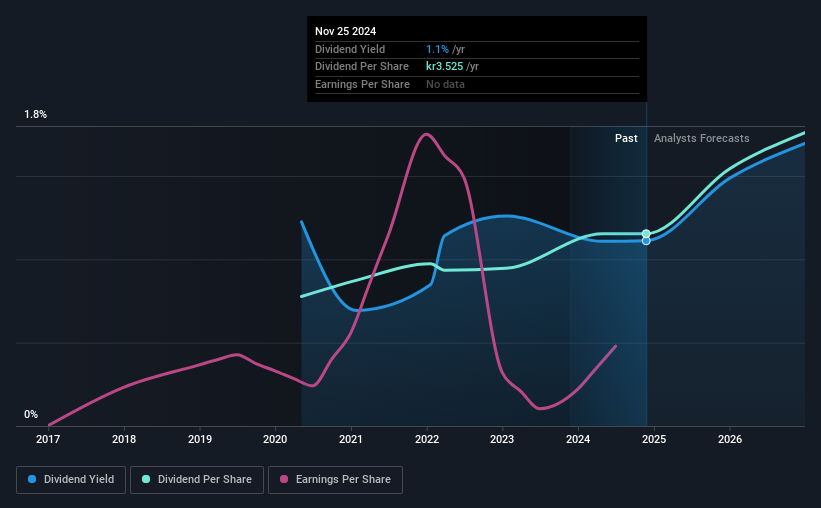Click the pink Earnings Per Share legend dot
Image resolution: width=821 pixels, height=508 pixels.
tap(284, 479)
